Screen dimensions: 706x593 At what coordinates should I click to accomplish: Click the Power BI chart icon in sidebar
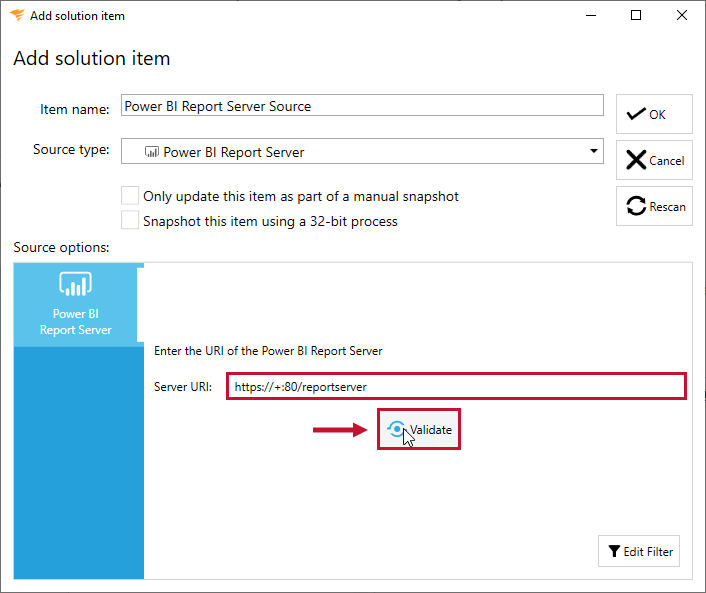(x=75, y=284)
